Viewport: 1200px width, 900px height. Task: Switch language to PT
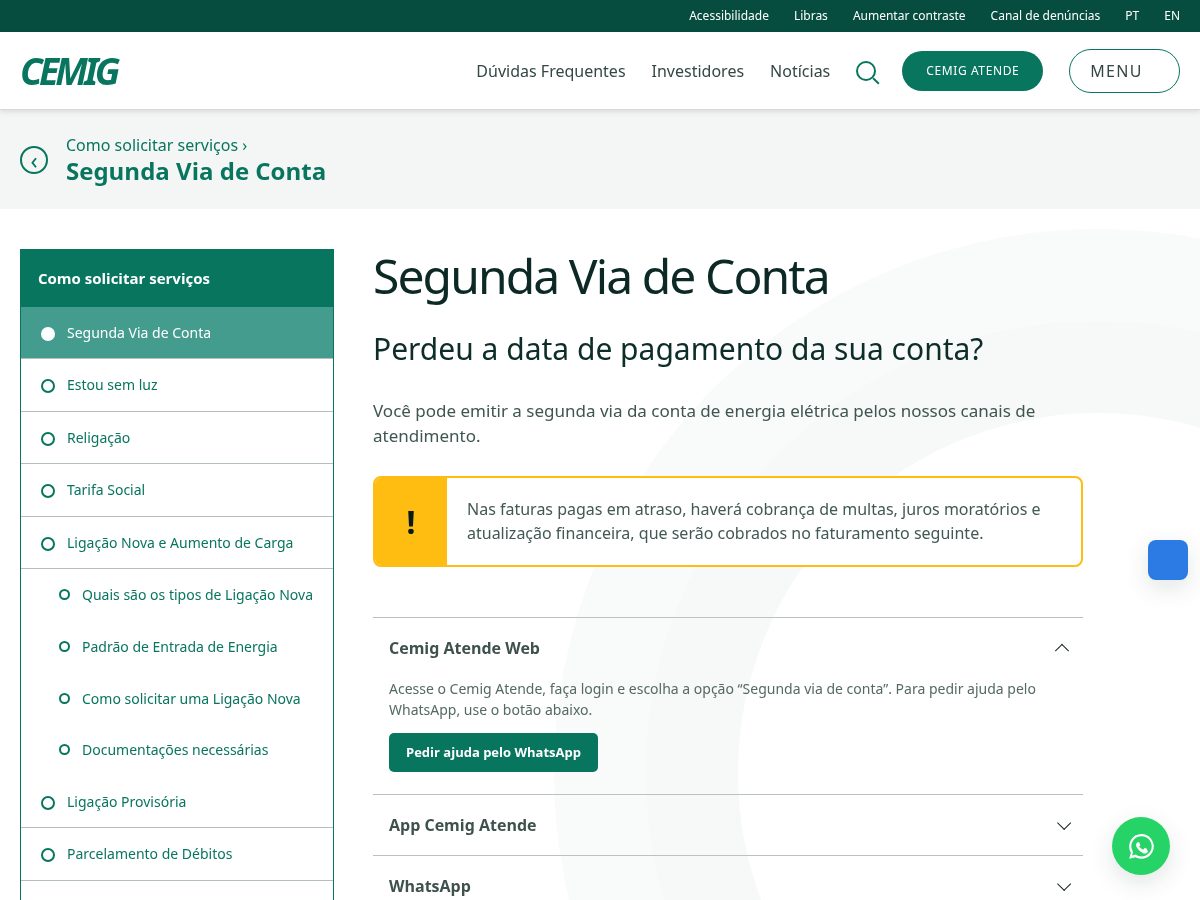pyautogui.click(x=1132, y=15)
